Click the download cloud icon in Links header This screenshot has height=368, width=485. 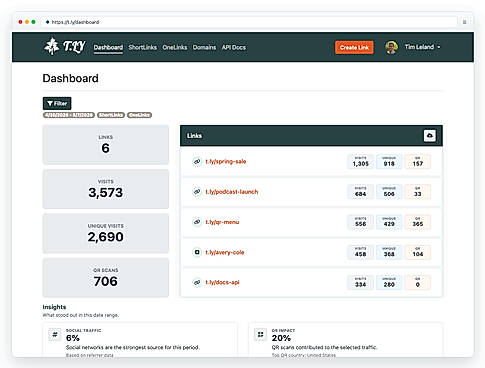[430, 136]
